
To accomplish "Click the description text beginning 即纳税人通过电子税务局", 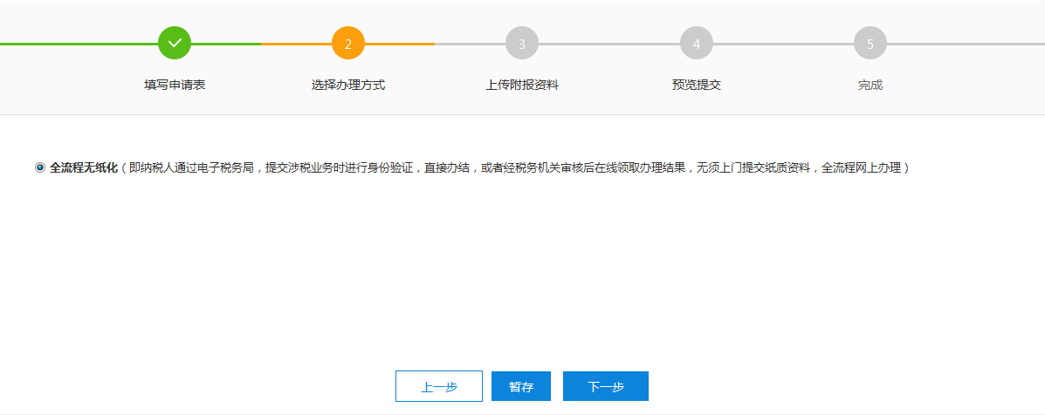I will pos(515,168).
